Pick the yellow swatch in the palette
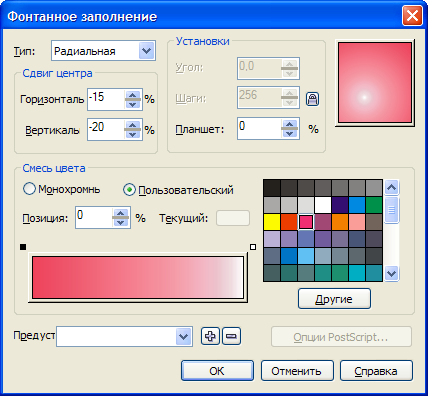The width and height of the screenshot is (428, 396). [272, 222]
